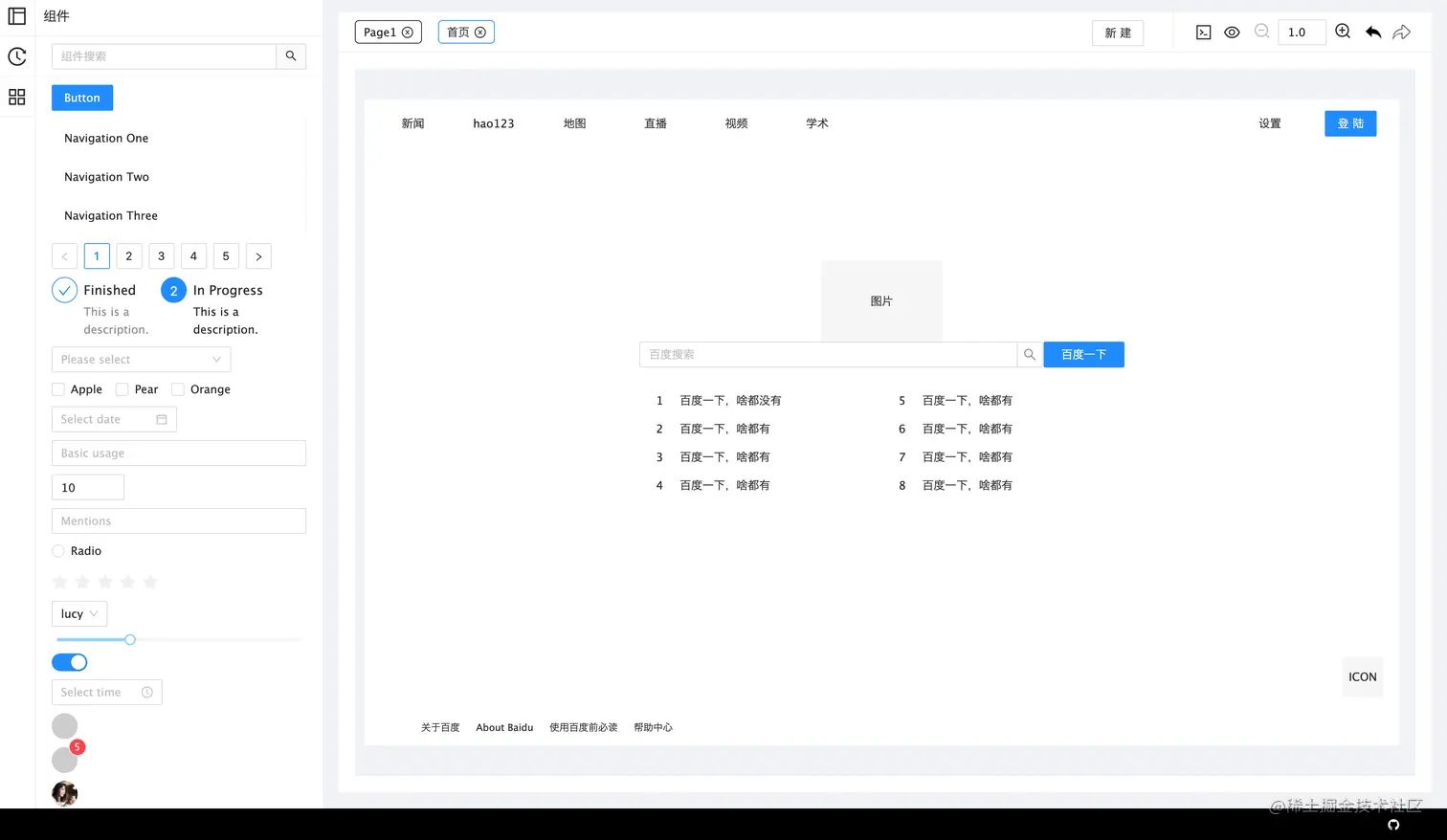Open the layout panel icon in left sidebar
The width and height of the screenshot is (1447, 840).
[17, 16]
